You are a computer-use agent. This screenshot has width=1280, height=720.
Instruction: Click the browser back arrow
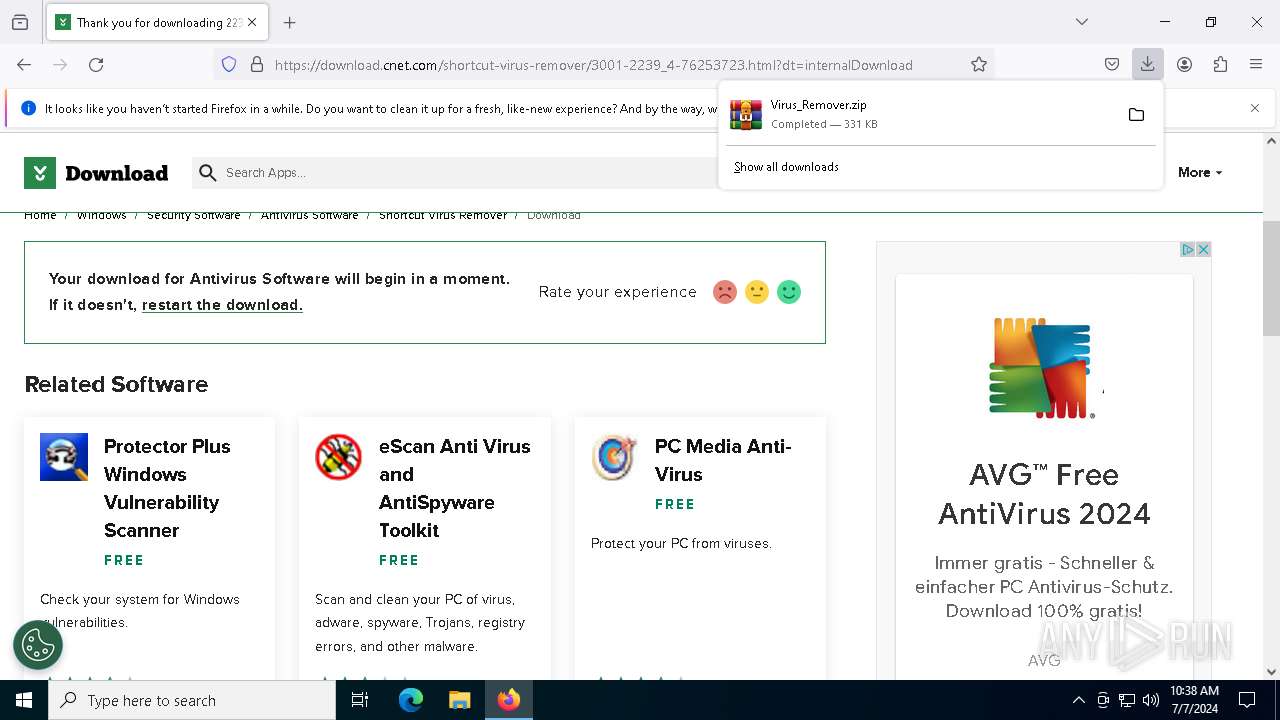pyautogui.click(x=24, y=64)
